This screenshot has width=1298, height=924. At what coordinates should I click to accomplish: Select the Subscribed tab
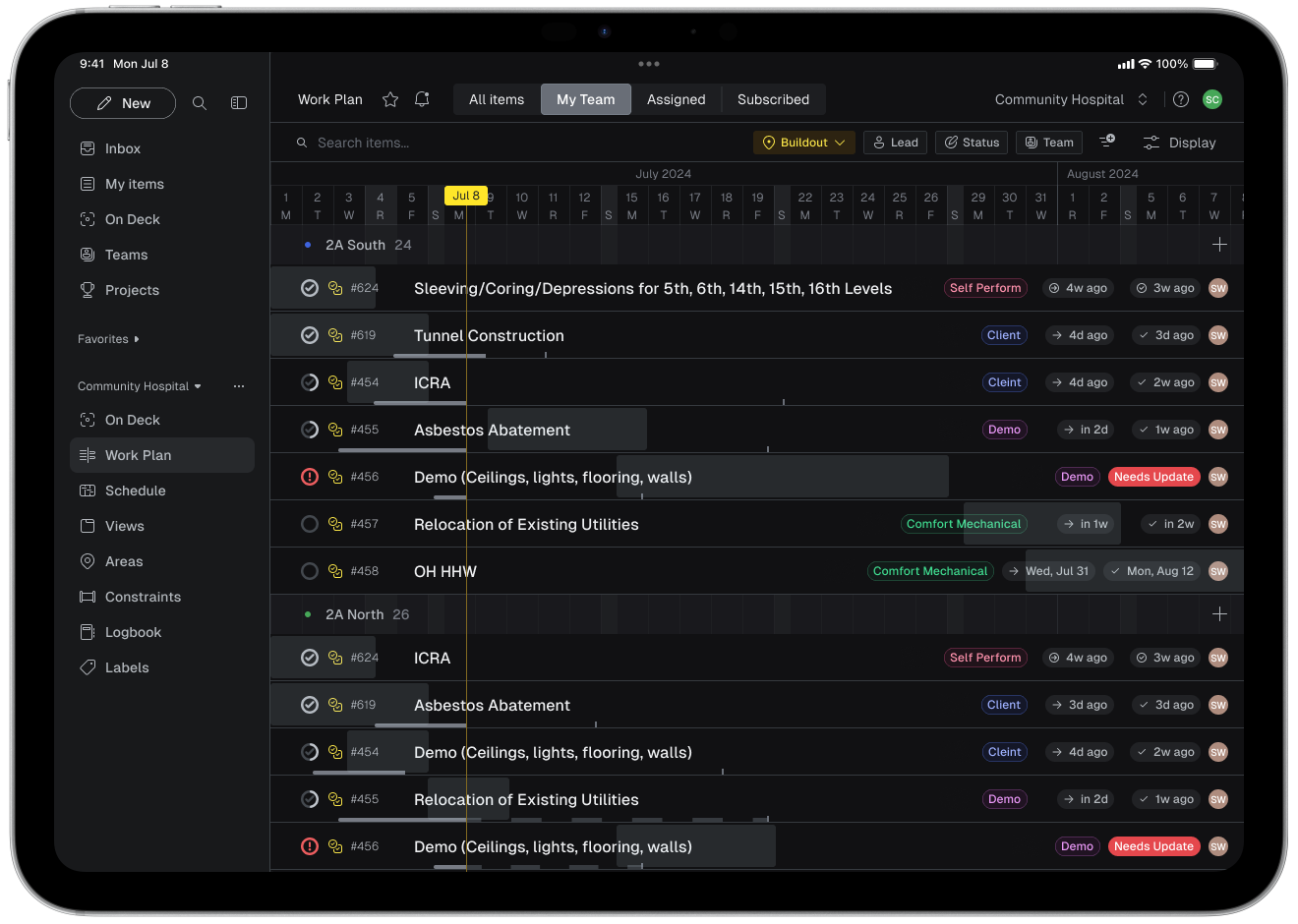click(x=773, y=99)
